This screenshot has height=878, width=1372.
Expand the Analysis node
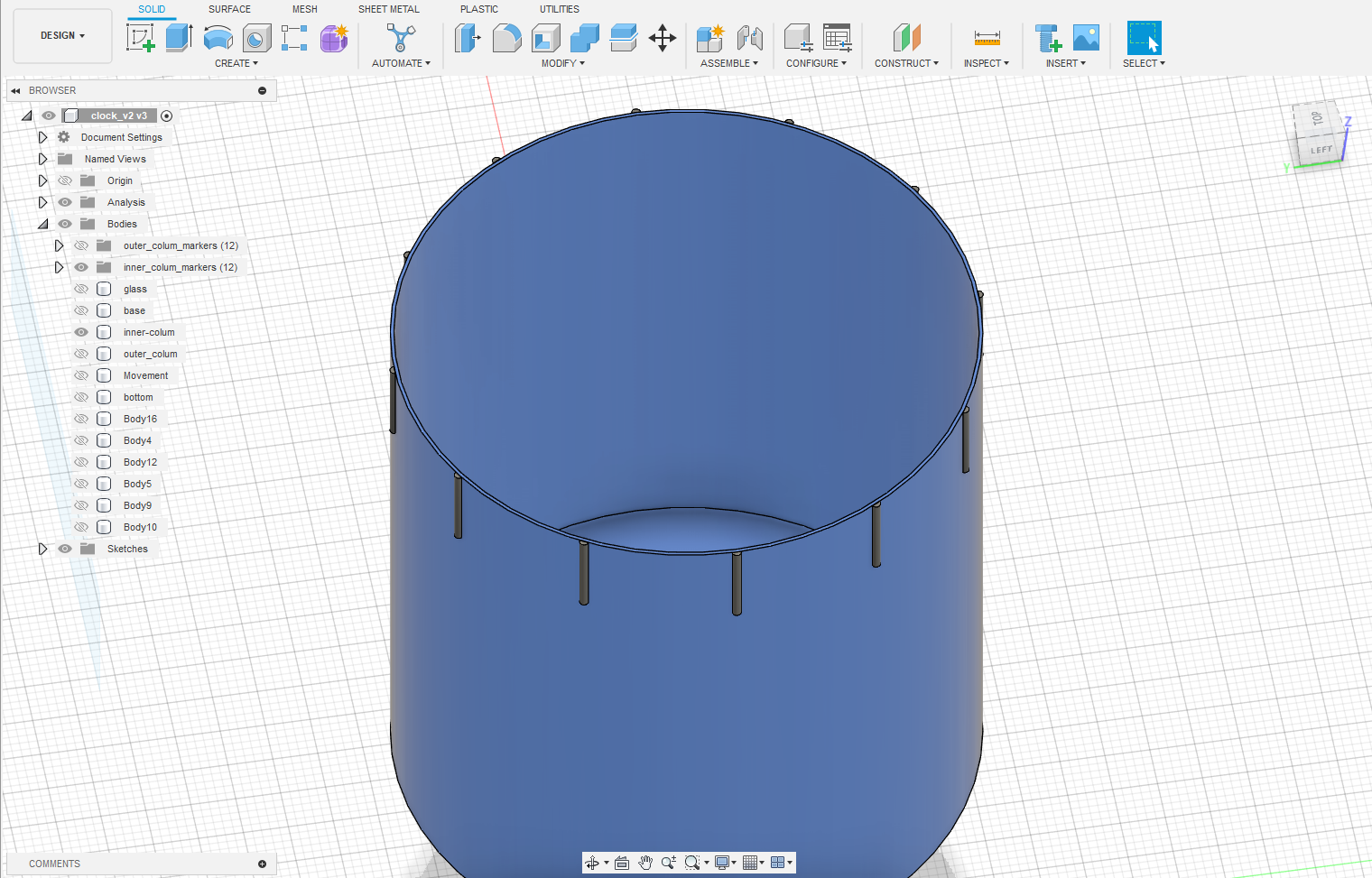point(42,202)
